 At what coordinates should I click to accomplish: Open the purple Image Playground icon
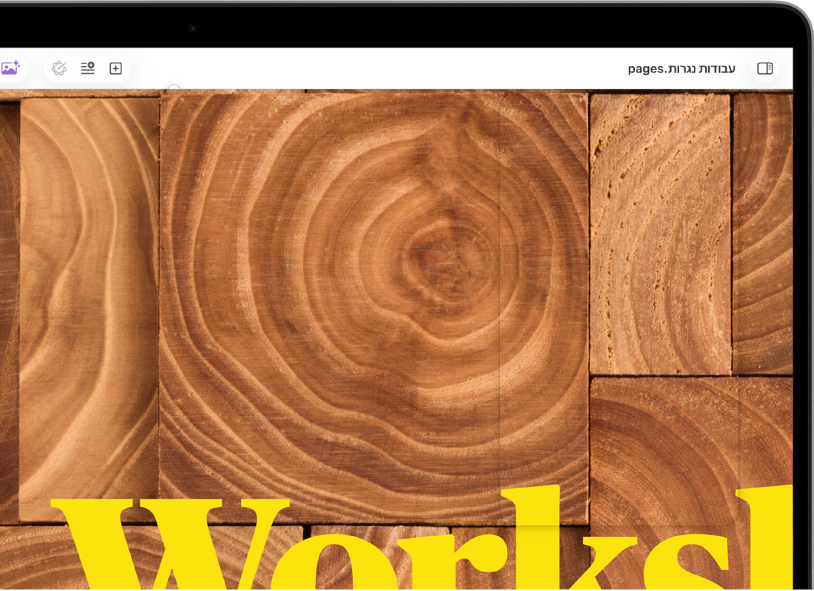(10, 68)
